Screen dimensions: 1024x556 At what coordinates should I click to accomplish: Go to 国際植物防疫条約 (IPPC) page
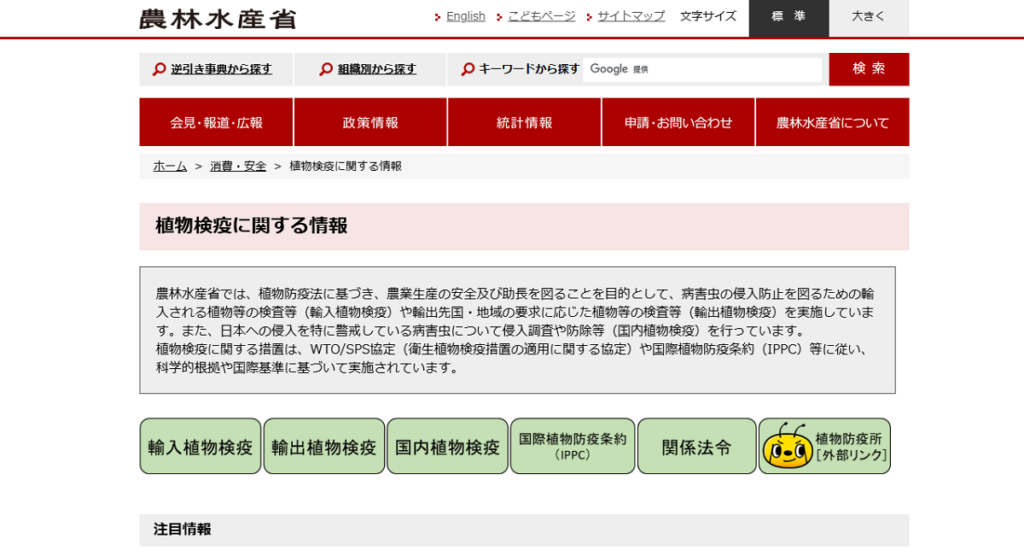point(573,447)
